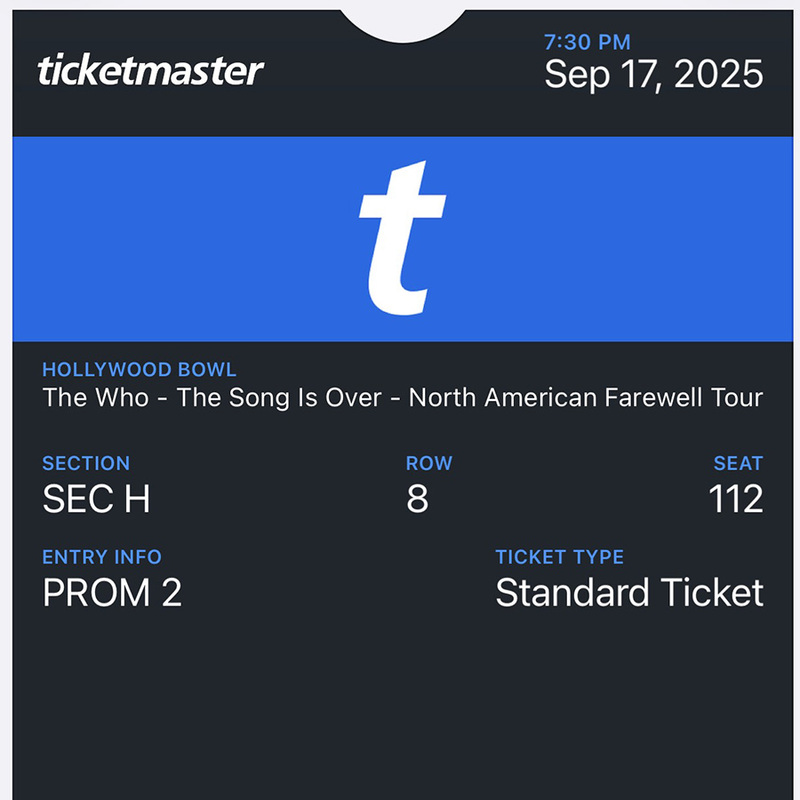This screenshot has width=800, height=800.
Task: Click the SECTION field label
Action: click(86, 463)
